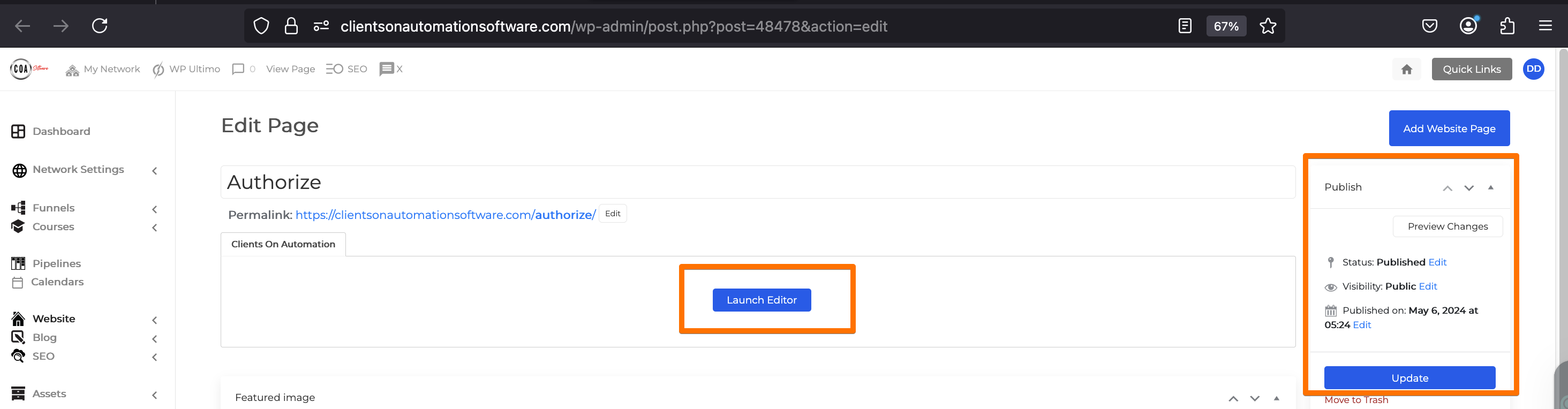Open the browser hamburger menu

coord(1546,26)
